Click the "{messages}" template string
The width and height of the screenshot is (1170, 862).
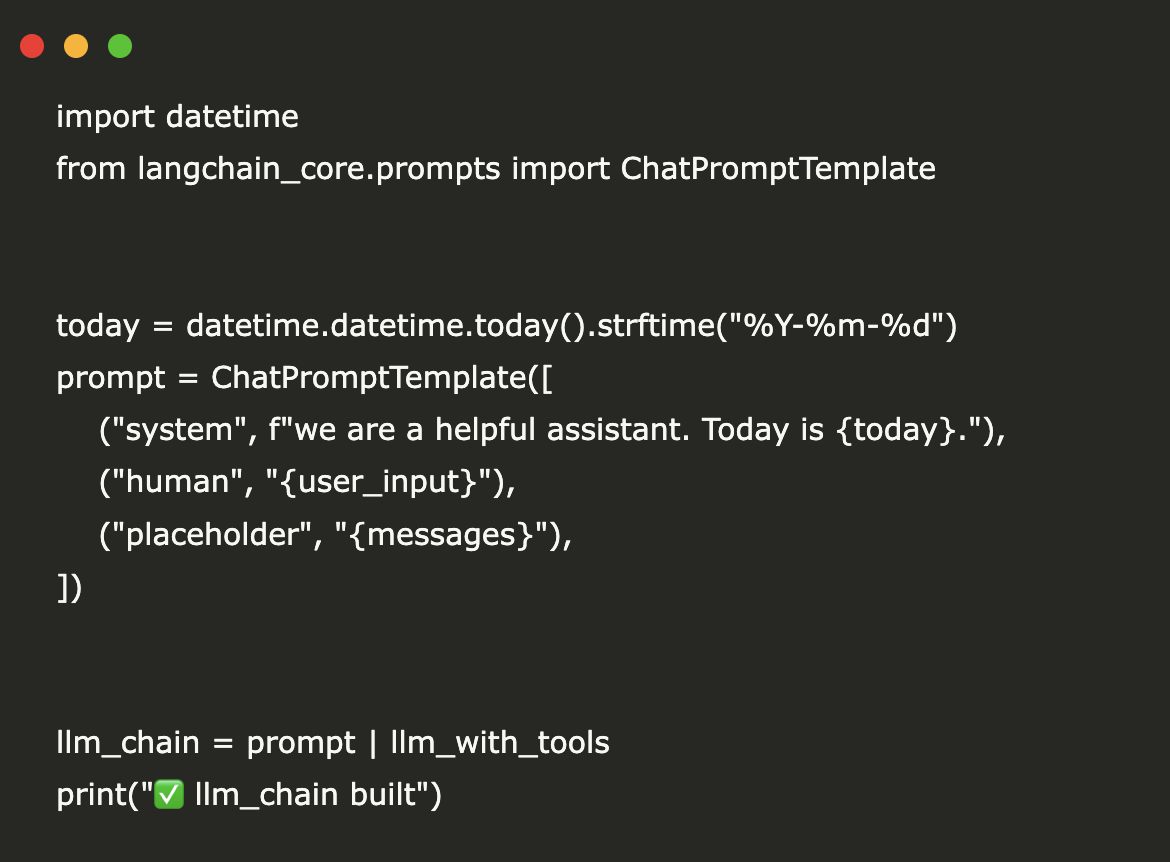[x=443, y=534]
